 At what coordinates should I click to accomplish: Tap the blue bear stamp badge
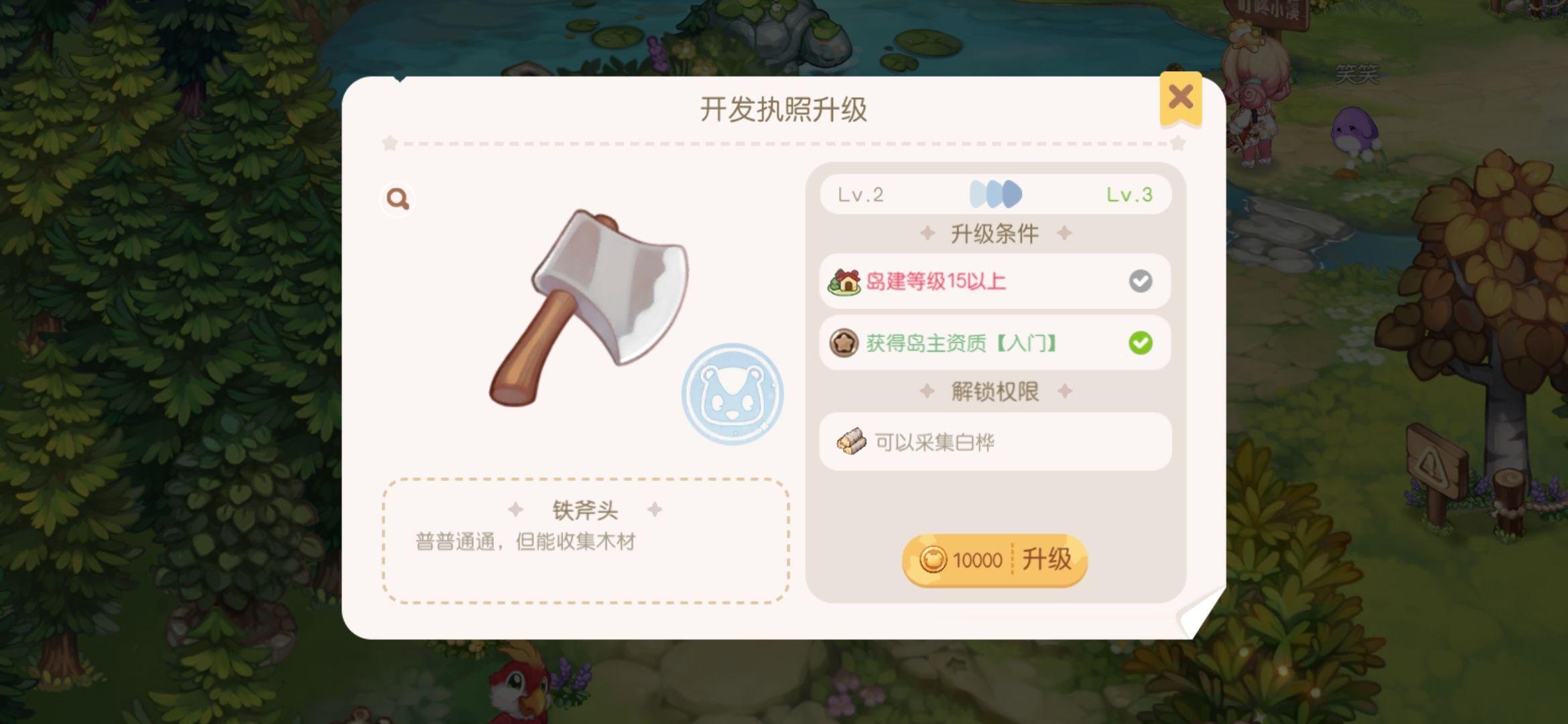[x=732, y=394]
